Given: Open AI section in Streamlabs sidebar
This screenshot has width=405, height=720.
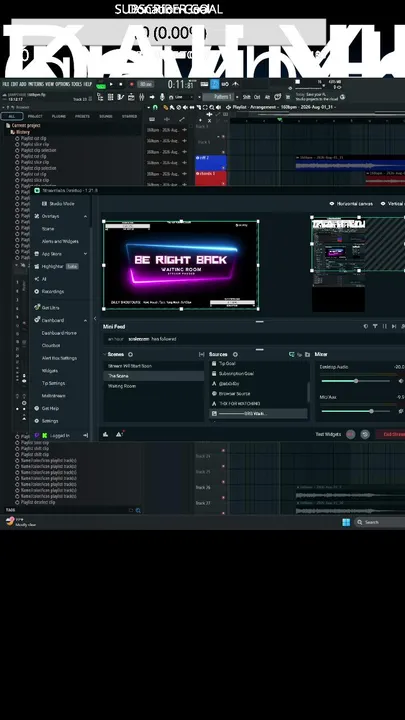Looking at the screenshot, I should (40, 279).
